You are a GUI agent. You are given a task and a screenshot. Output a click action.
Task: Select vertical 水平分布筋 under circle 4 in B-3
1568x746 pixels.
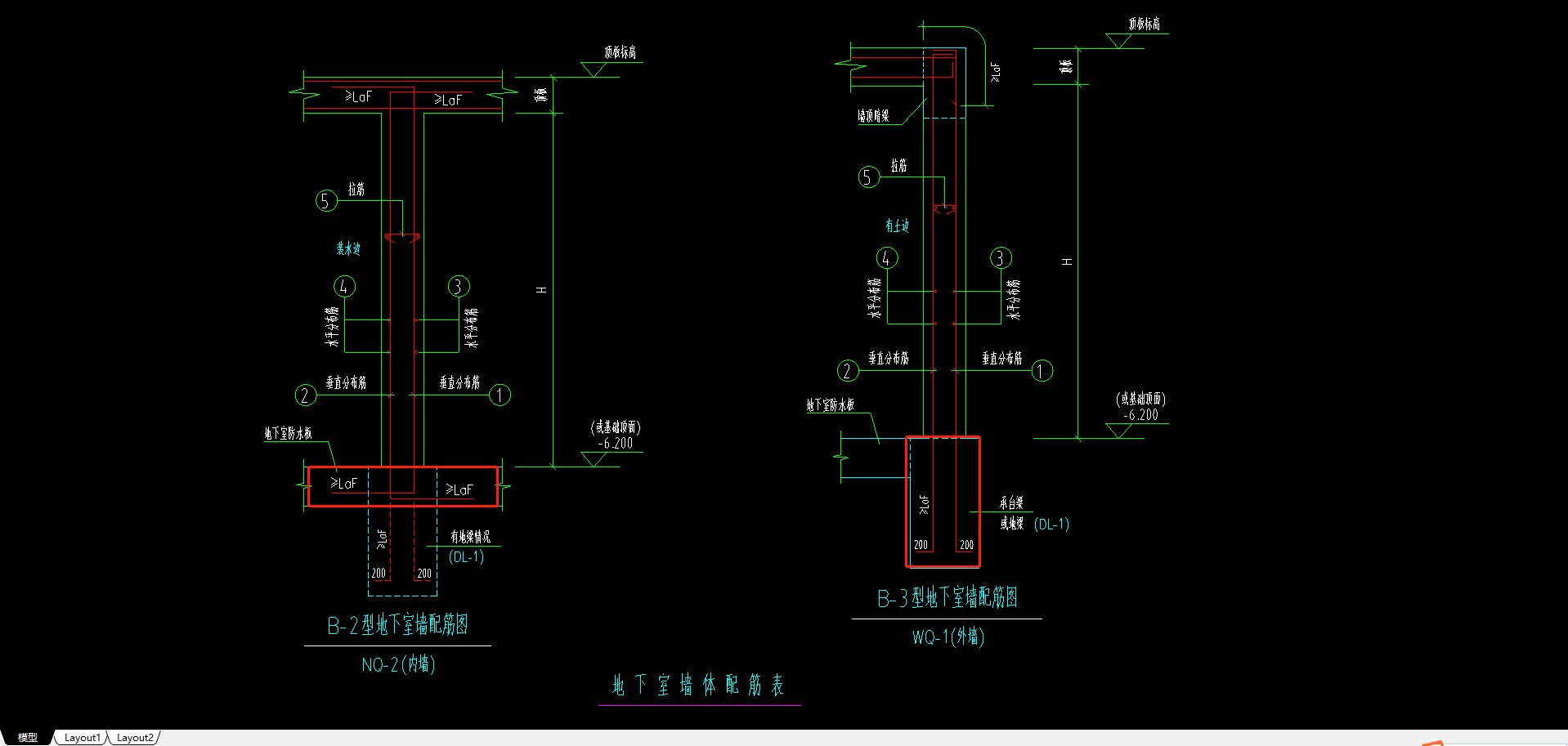tap(875, 298)
